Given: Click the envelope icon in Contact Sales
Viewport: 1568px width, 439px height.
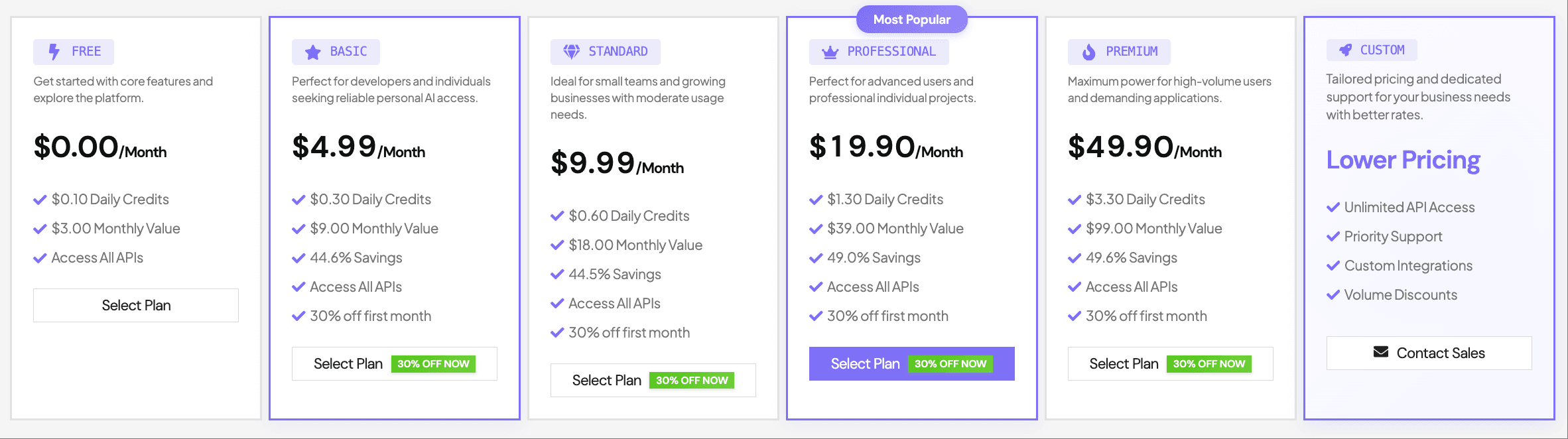Looking at the screenshot, I should pos(1381,352).
